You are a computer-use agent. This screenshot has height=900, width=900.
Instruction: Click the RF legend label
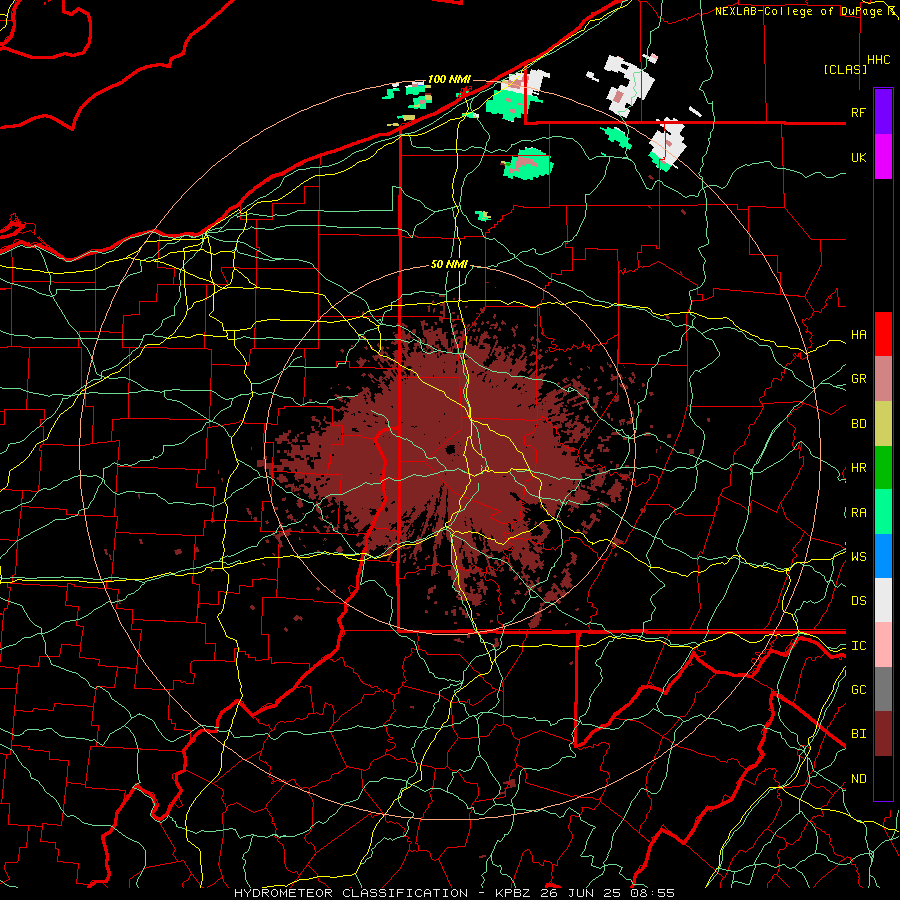[858, 112]
